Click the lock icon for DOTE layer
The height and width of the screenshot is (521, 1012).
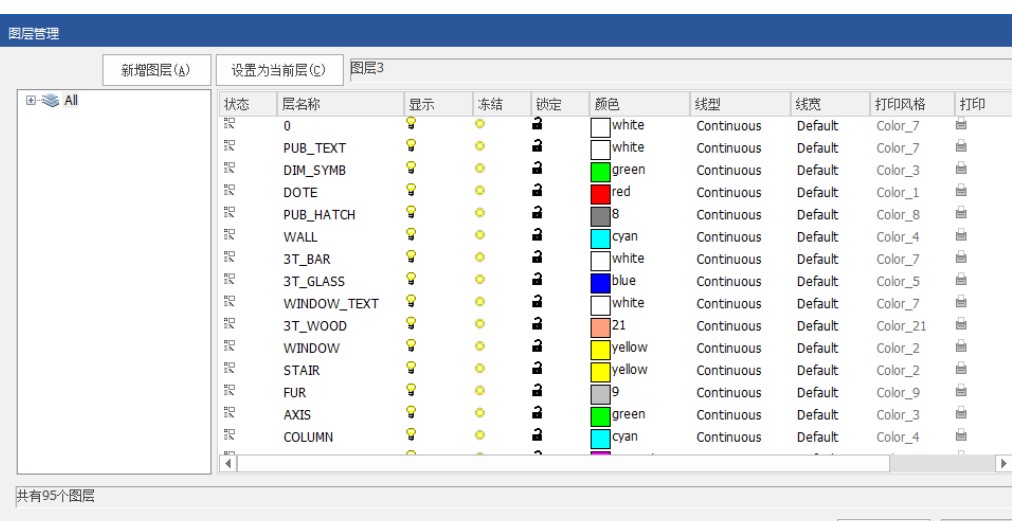coord(537,192)
